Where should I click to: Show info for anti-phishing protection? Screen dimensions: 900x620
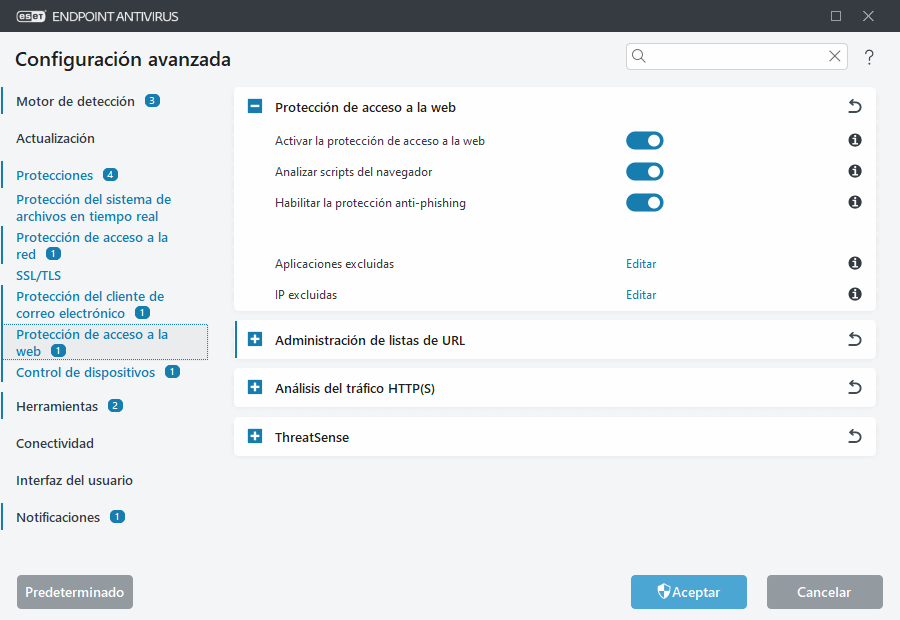point(855,202)
